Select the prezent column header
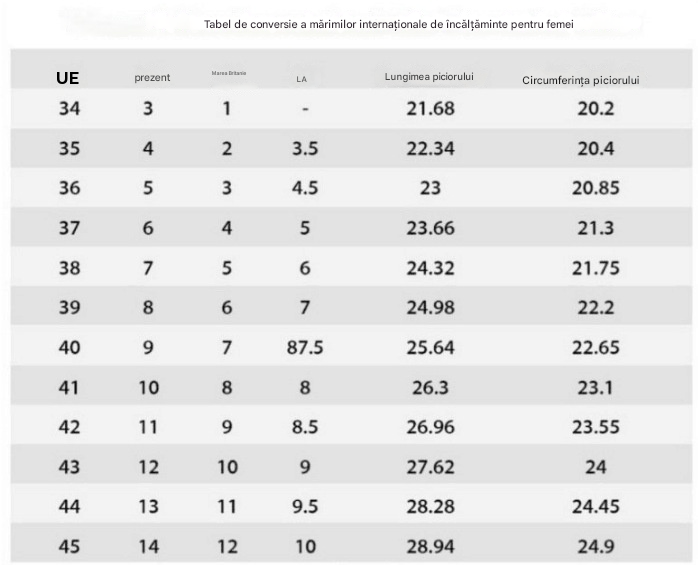Image resolution: width=698 pixels, height=565 pixels. point(152,77)
